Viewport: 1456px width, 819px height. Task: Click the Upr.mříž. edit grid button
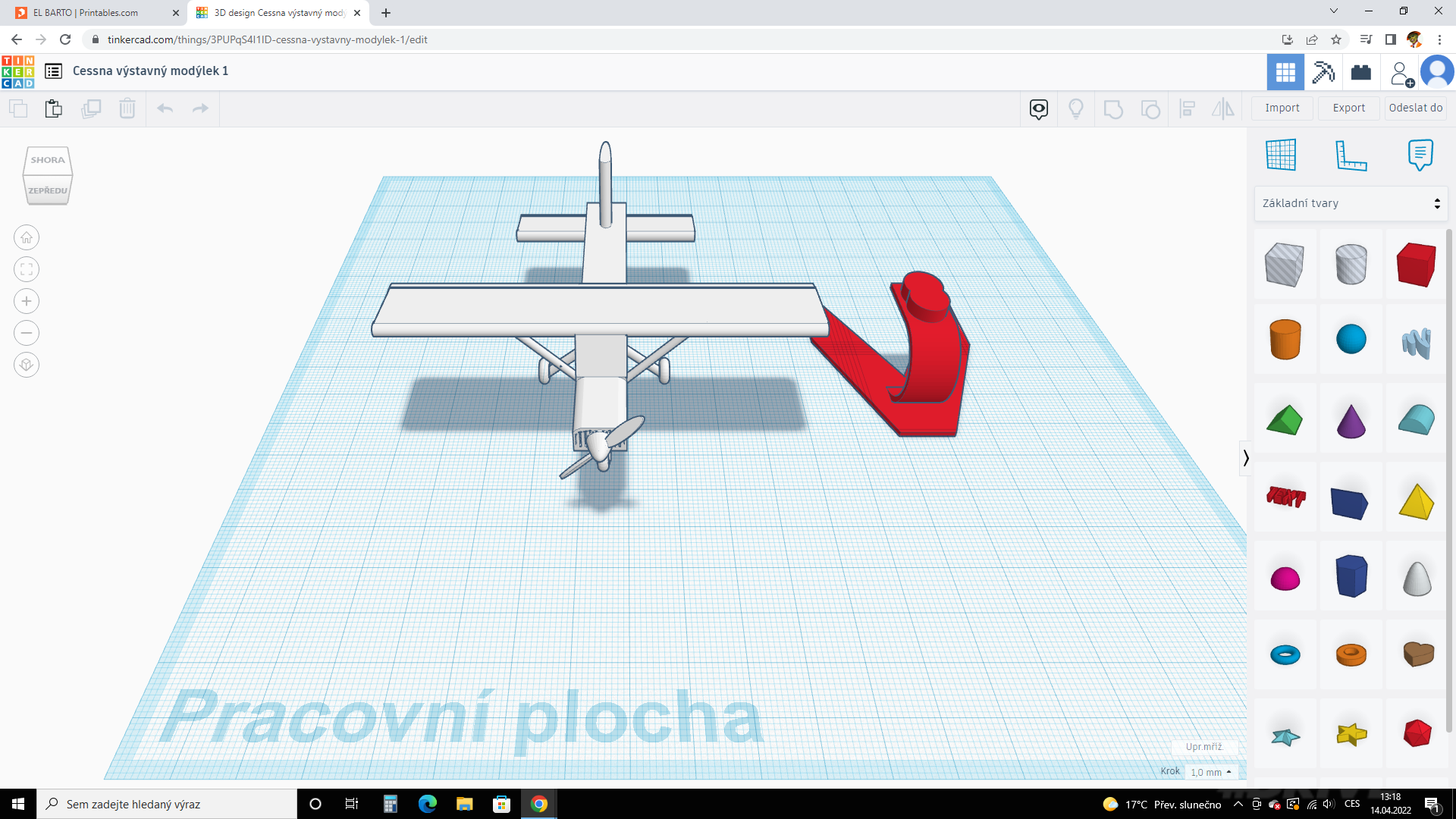pos(1204,747)
